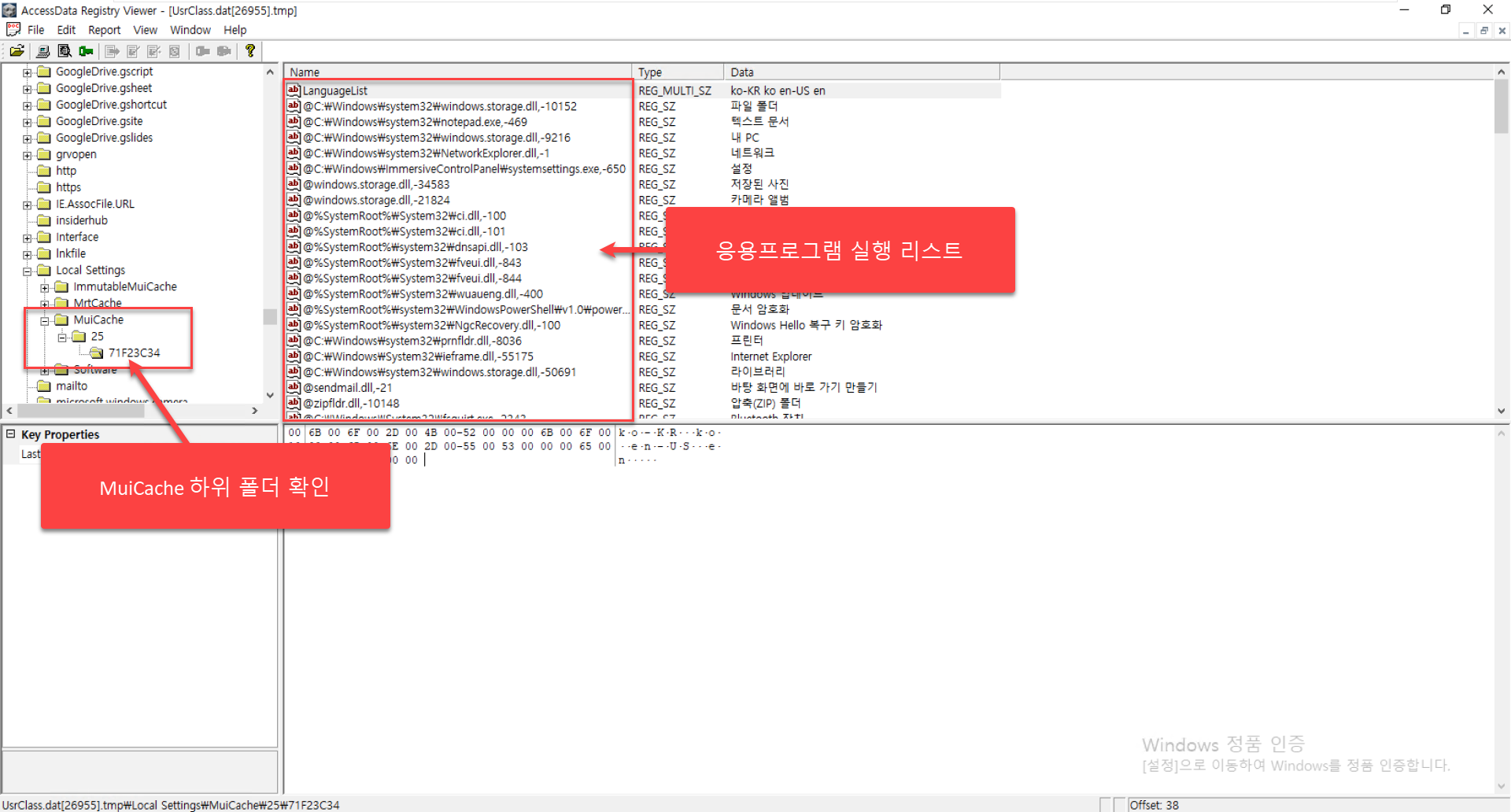Screen dimensions: 1511x812
Task: Expand the grvopen key
Action: click(28, 155)
